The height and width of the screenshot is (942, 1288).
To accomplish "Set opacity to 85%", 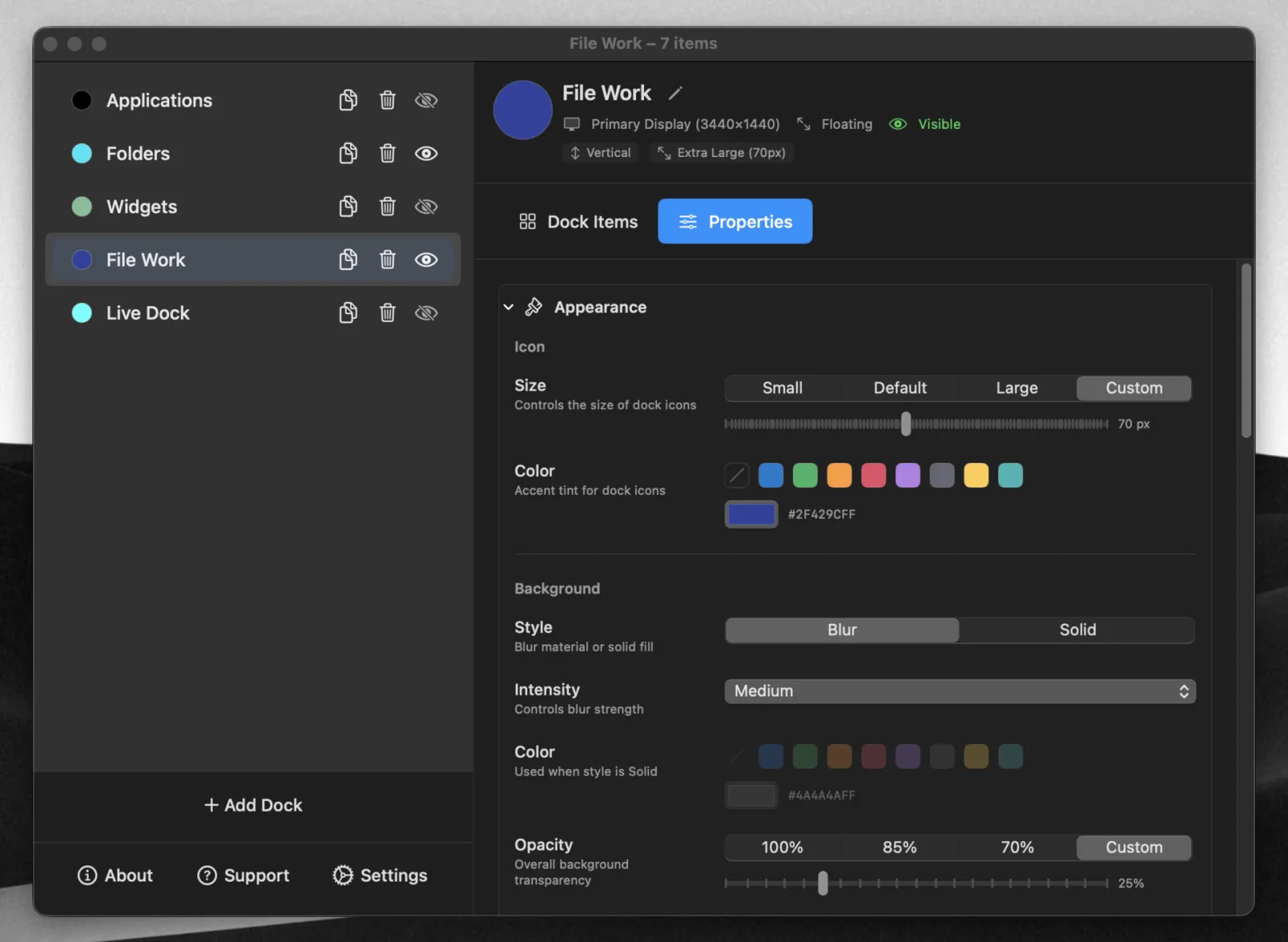I will pyautogui.click(x=899, y=847).
